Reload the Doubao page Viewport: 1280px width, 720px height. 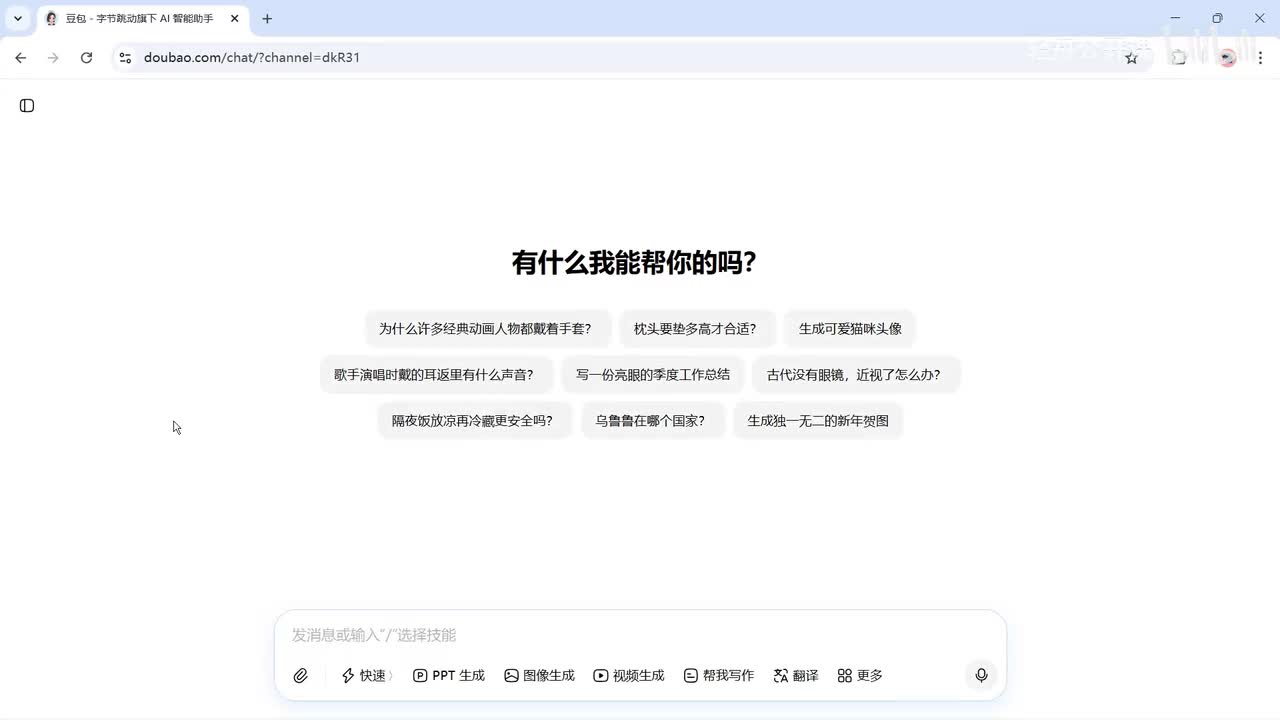(87, 58)
